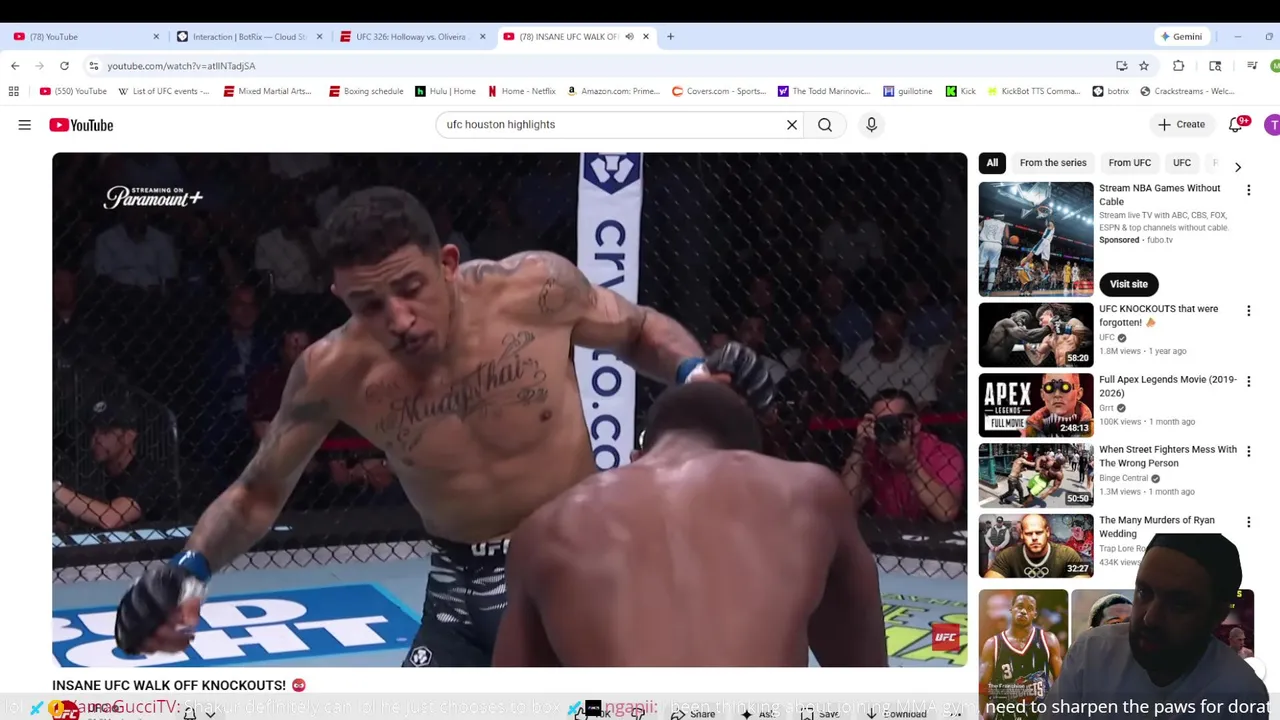The image size is (1280, 720).
Task: Open Mixed Martial Arts bookmark
Action: [268, 91]
